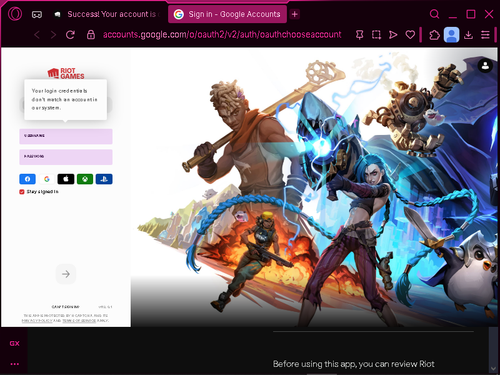This screenshot has height=375, width=500.
Task: Click the GX sidebar button
Action: point(15,343)
